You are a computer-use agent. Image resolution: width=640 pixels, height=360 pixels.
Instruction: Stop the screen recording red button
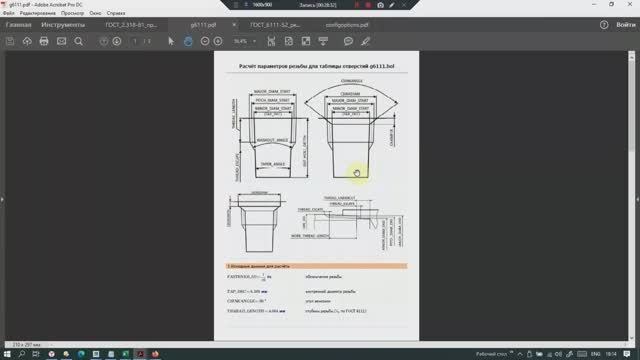(x=368, y=5)
